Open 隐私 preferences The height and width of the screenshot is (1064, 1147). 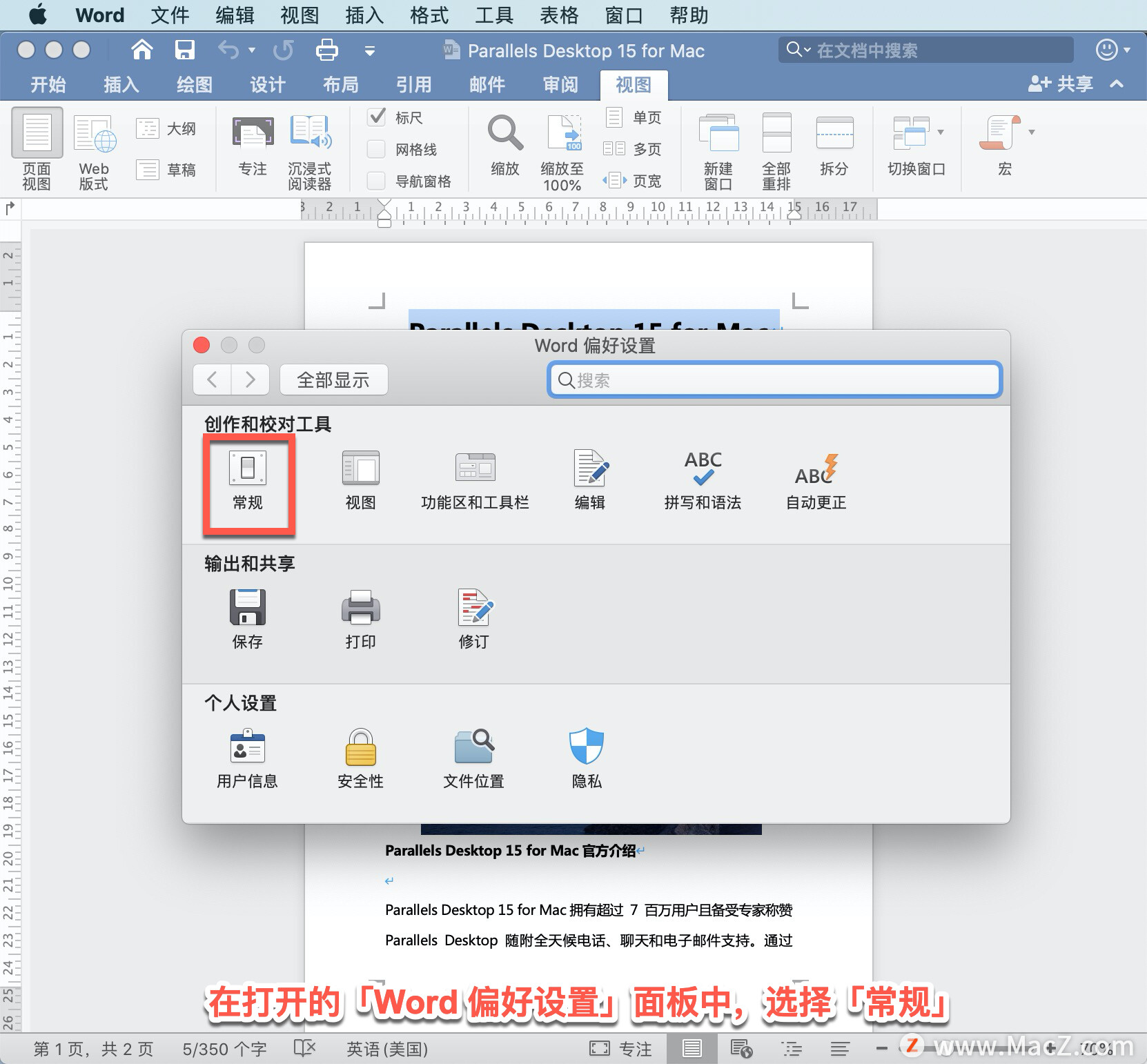click(587, 759)
